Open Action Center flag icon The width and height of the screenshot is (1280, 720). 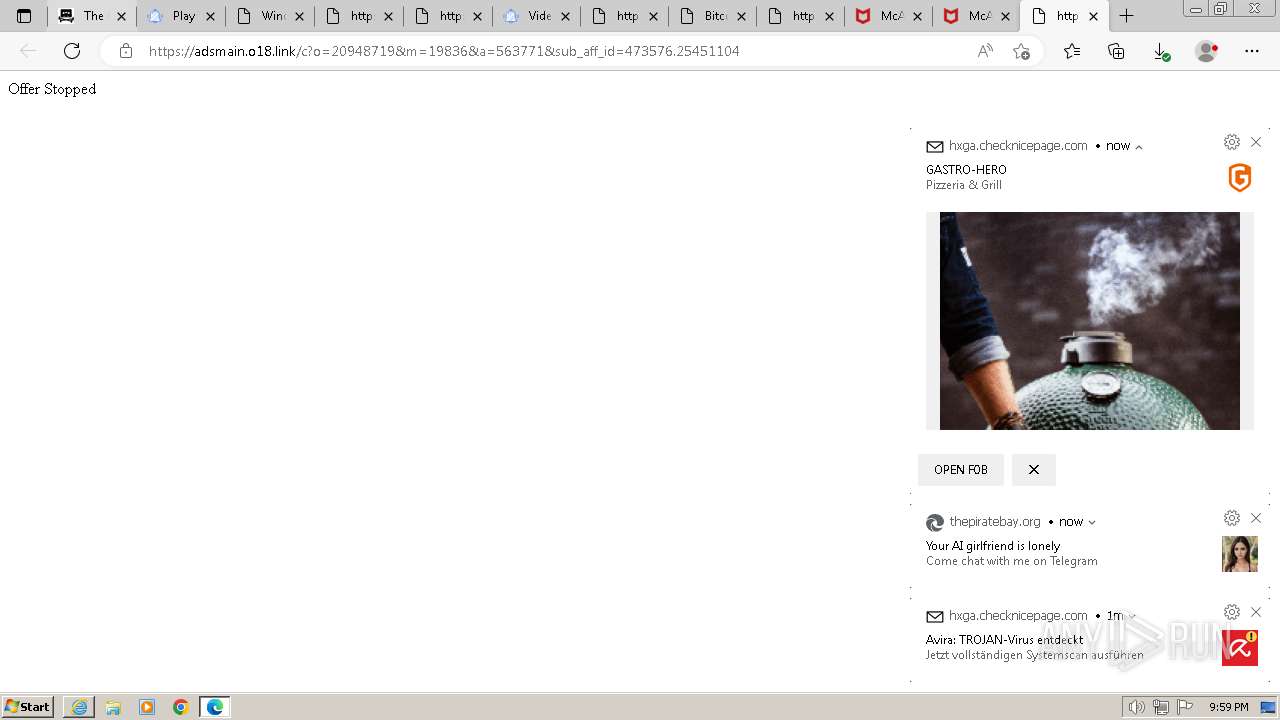coord(1185,707)
